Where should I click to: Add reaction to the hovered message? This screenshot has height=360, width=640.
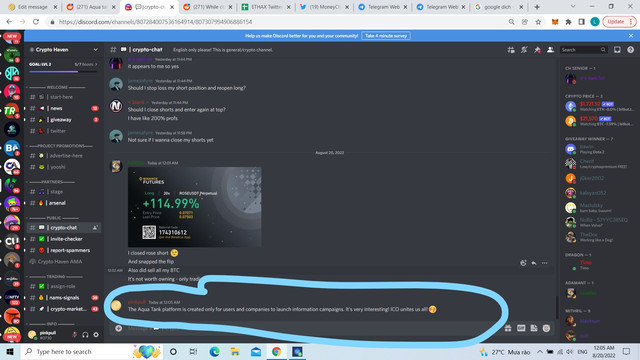coord(523,263)
